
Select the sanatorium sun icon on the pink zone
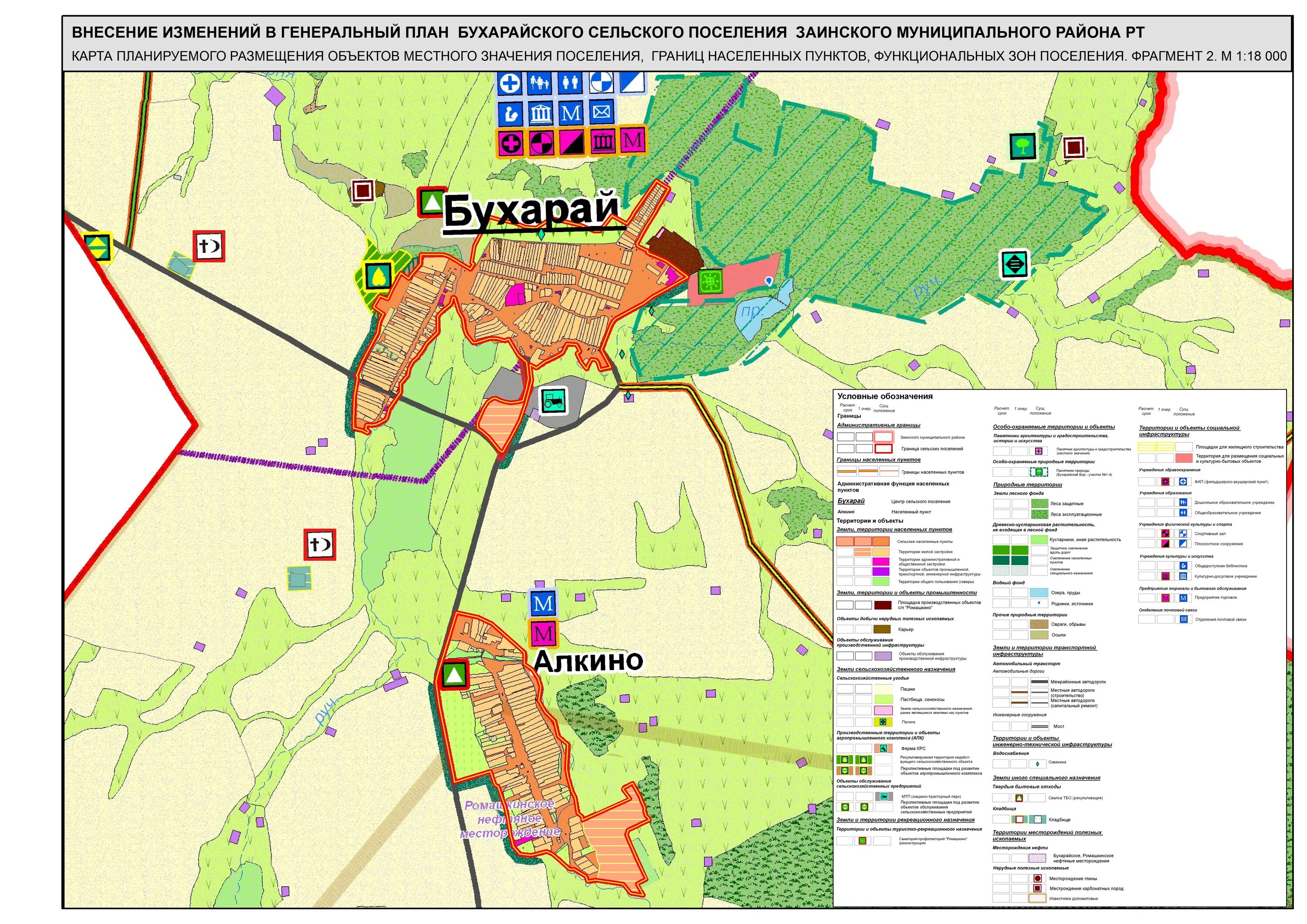pyautogui.click(x=711, y=281)
